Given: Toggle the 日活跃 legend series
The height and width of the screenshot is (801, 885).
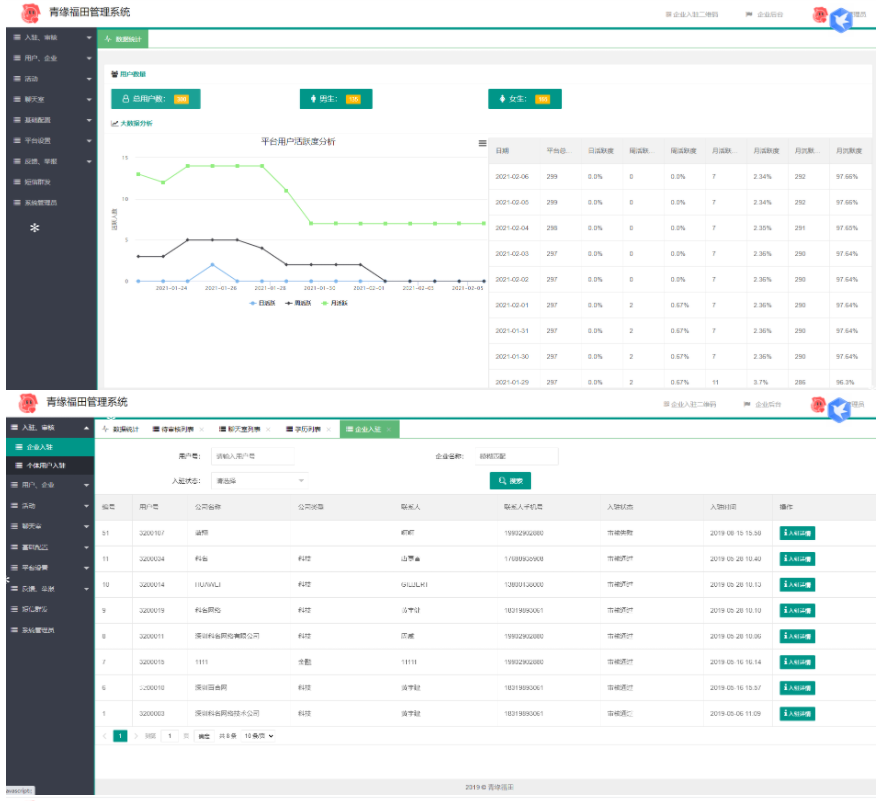Looking at the screenshot, I should tap(264, 301).
